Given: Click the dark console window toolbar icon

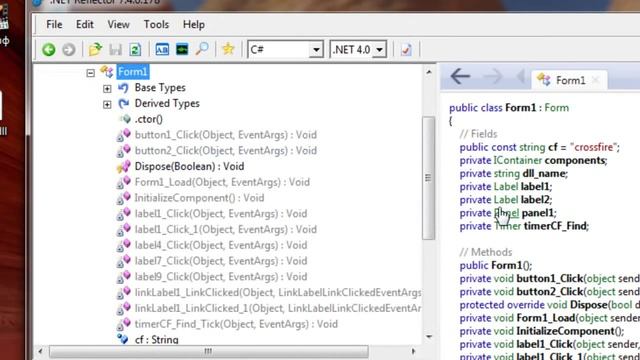Looking at the screenshot, I should [182, 49].
